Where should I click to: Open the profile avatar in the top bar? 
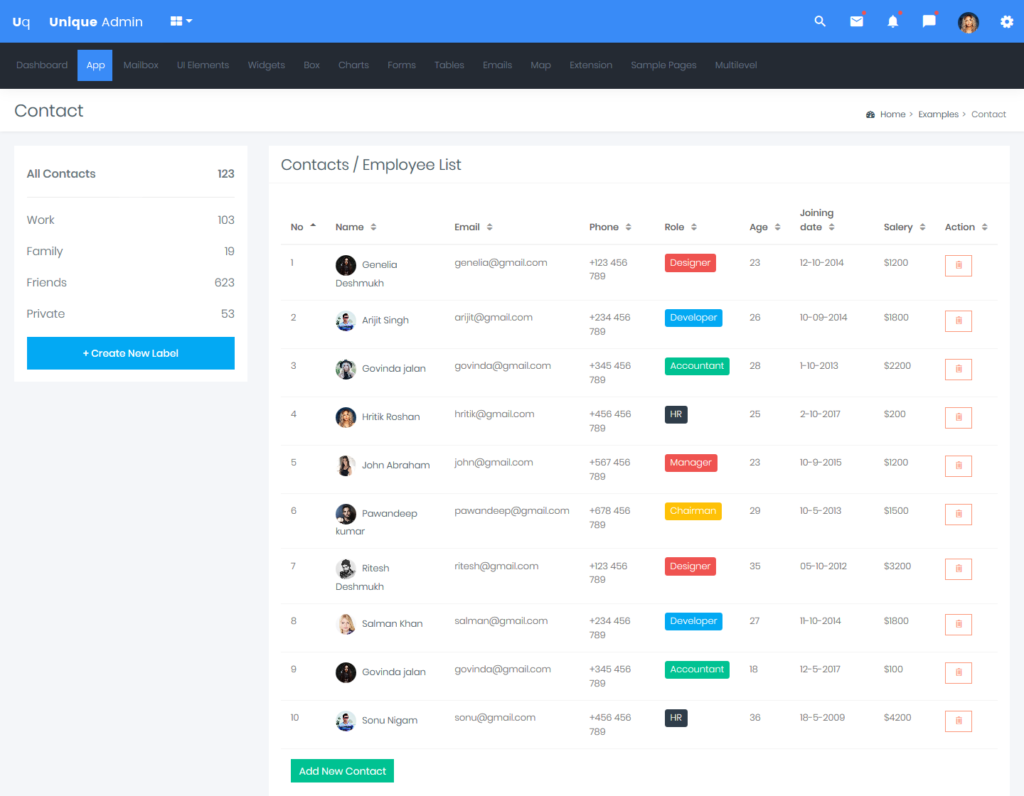pos(968,21)
